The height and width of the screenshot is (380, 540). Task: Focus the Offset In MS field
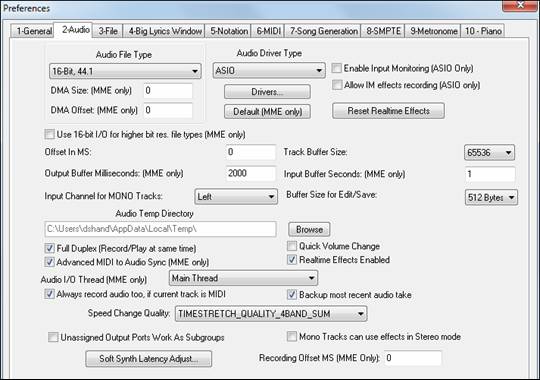pos(251,152)
